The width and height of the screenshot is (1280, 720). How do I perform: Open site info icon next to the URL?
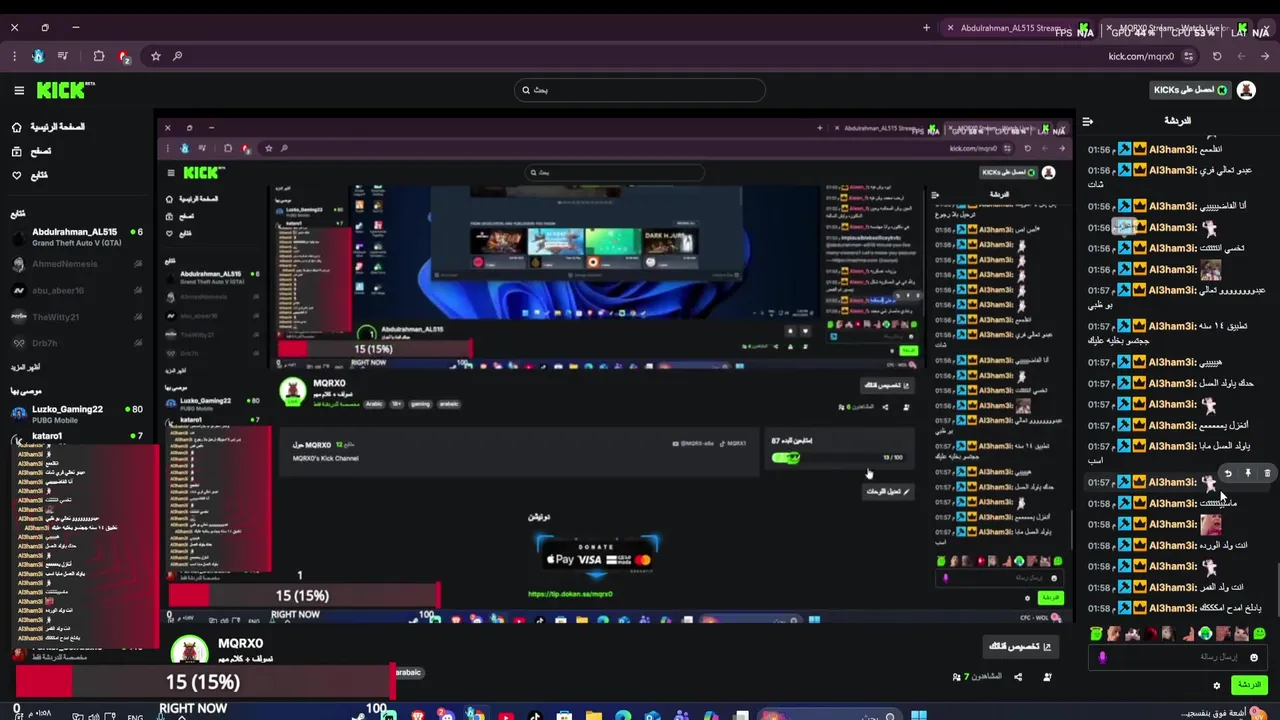click(1188, 57)
